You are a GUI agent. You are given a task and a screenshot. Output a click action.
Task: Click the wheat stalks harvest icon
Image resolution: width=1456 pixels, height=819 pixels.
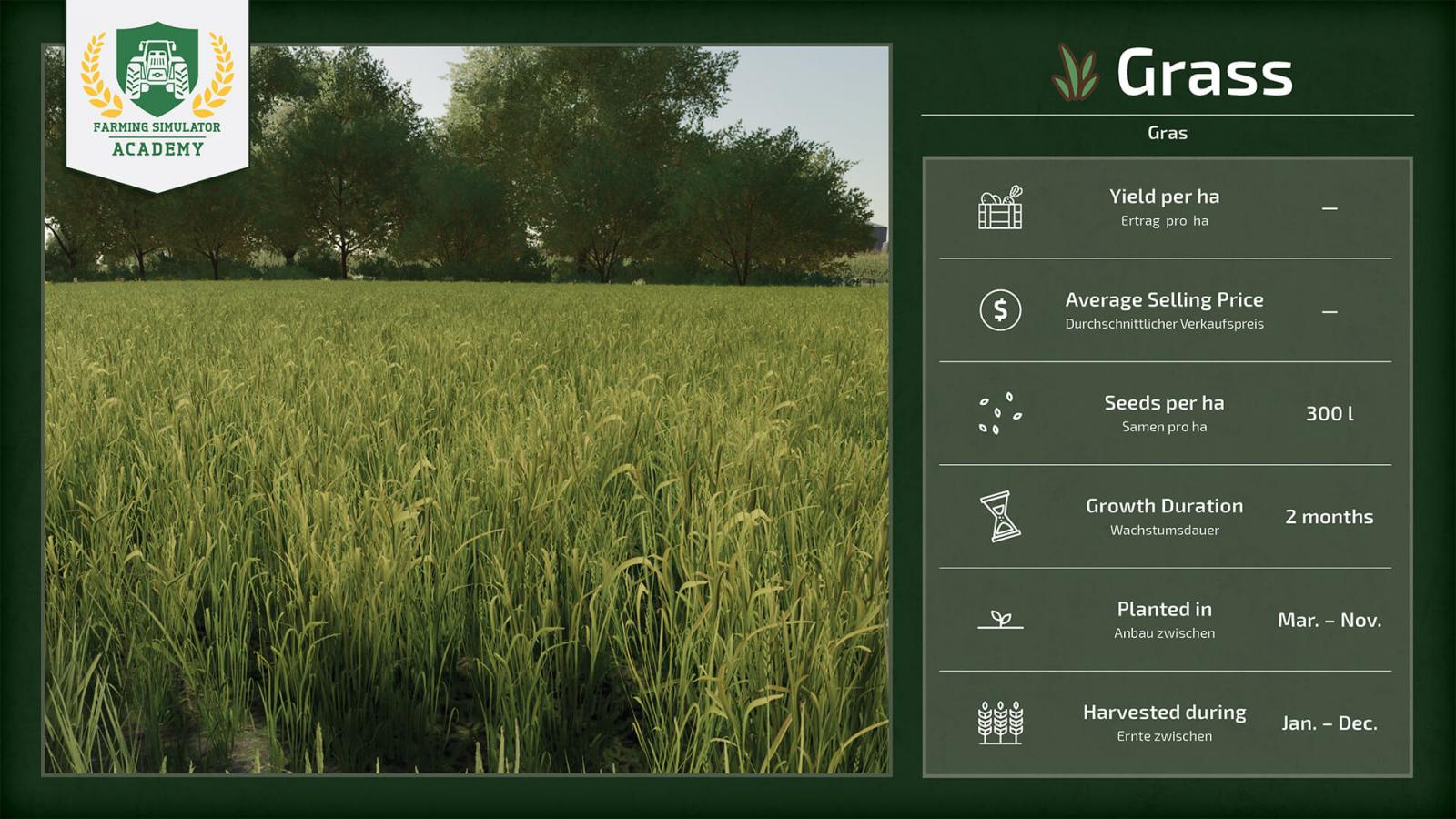click(1000, 723)
